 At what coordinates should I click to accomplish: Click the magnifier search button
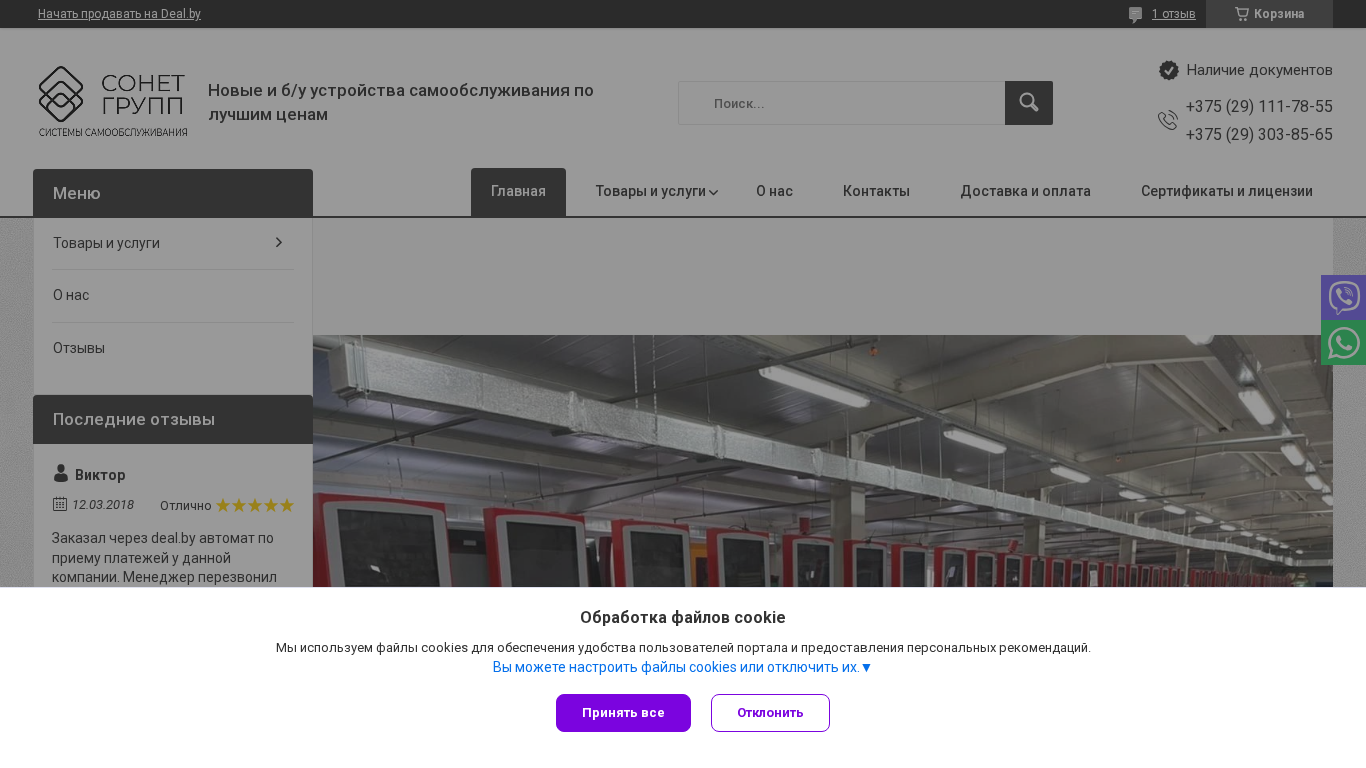[x=1029, y=103]
